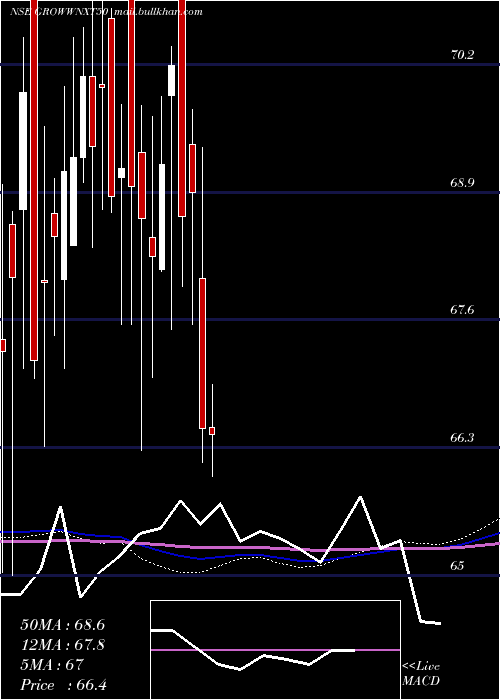Click the 67.6 price axis label
500x700 pixels.
[x=462, y=309]
